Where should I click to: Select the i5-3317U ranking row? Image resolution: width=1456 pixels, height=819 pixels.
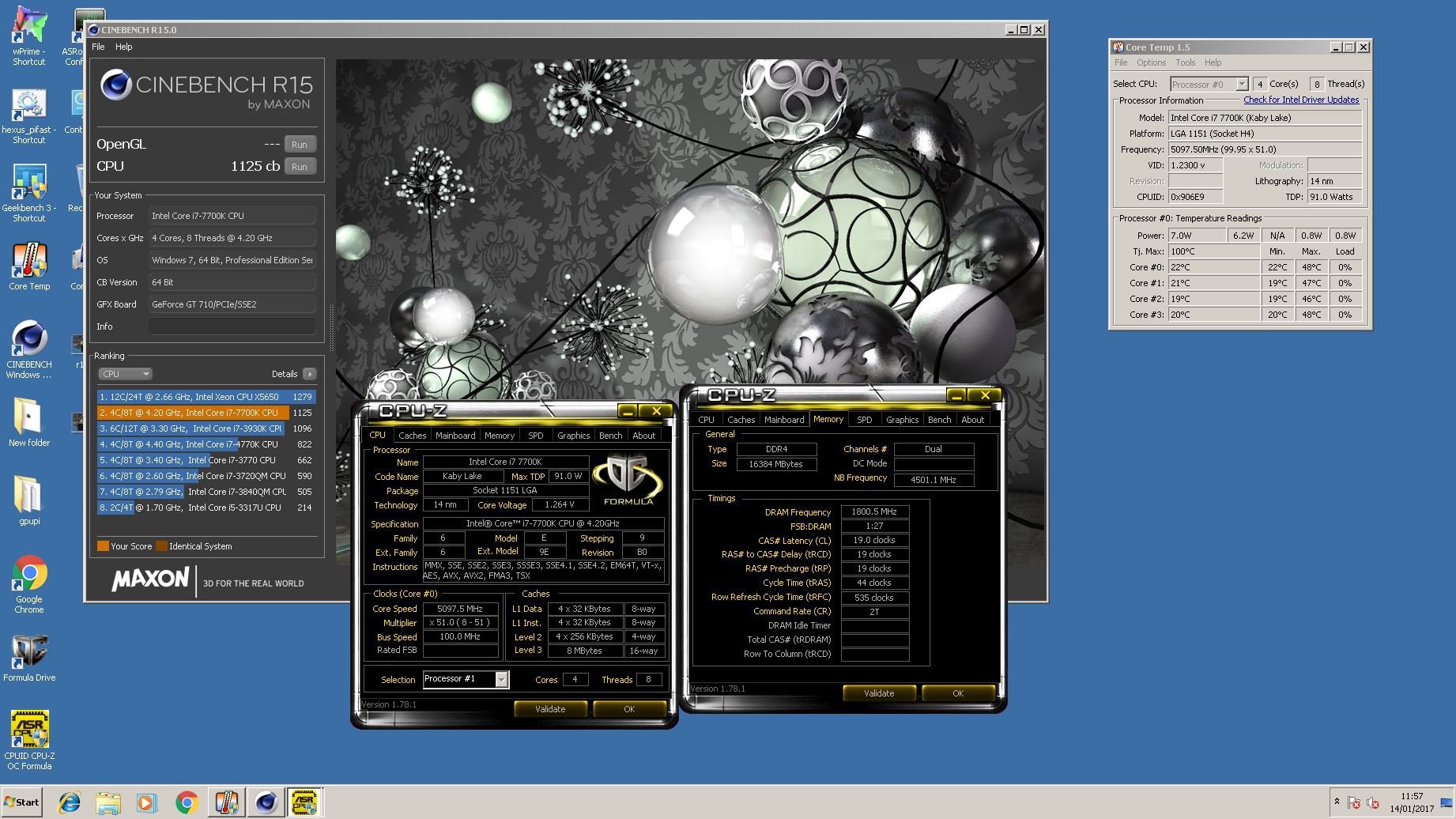click(206, 508)
